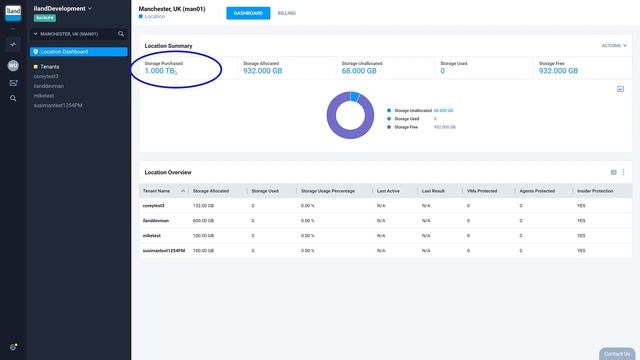Click the Manchester, UK (man01) page title
The width and height of the screenshot is (640, 360).
(172, 9)
